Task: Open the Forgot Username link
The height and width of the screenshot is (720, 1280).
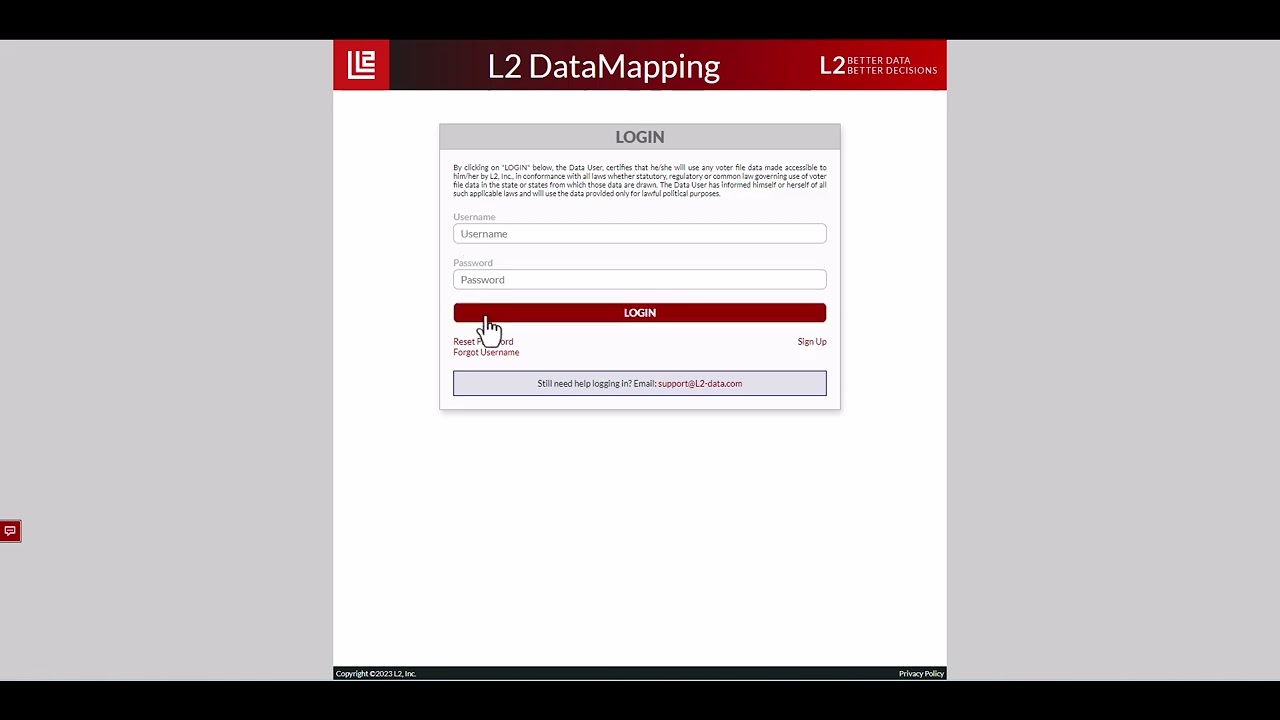Action: 486,352
